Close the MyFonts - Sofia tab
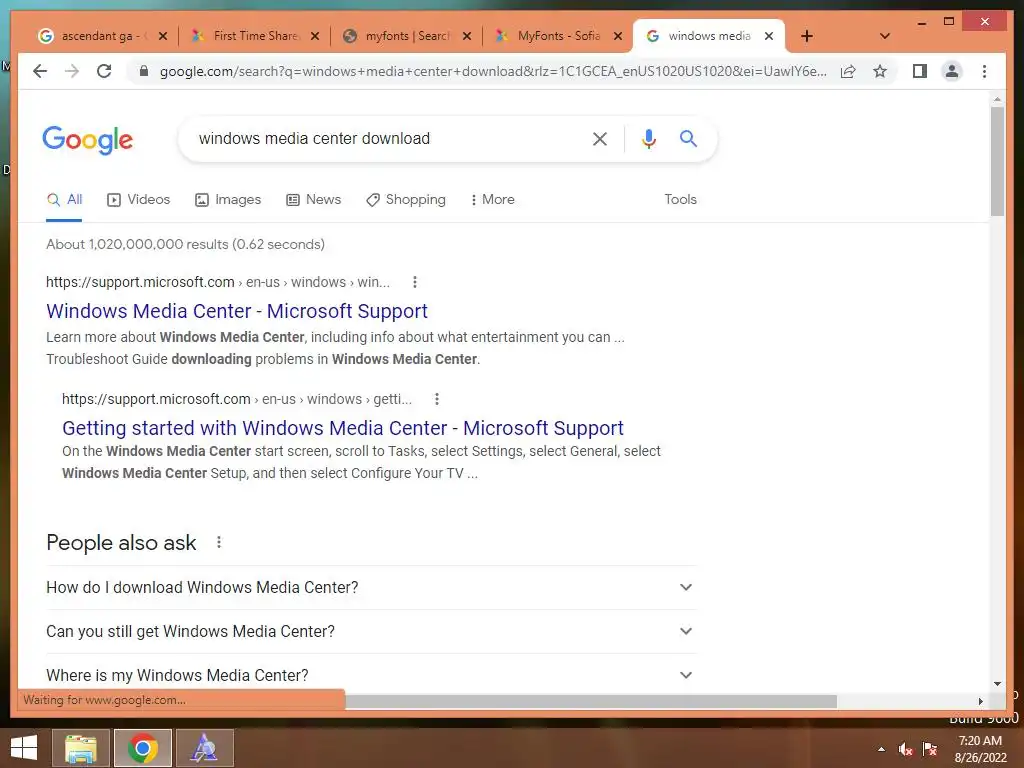 click(618, 36)
